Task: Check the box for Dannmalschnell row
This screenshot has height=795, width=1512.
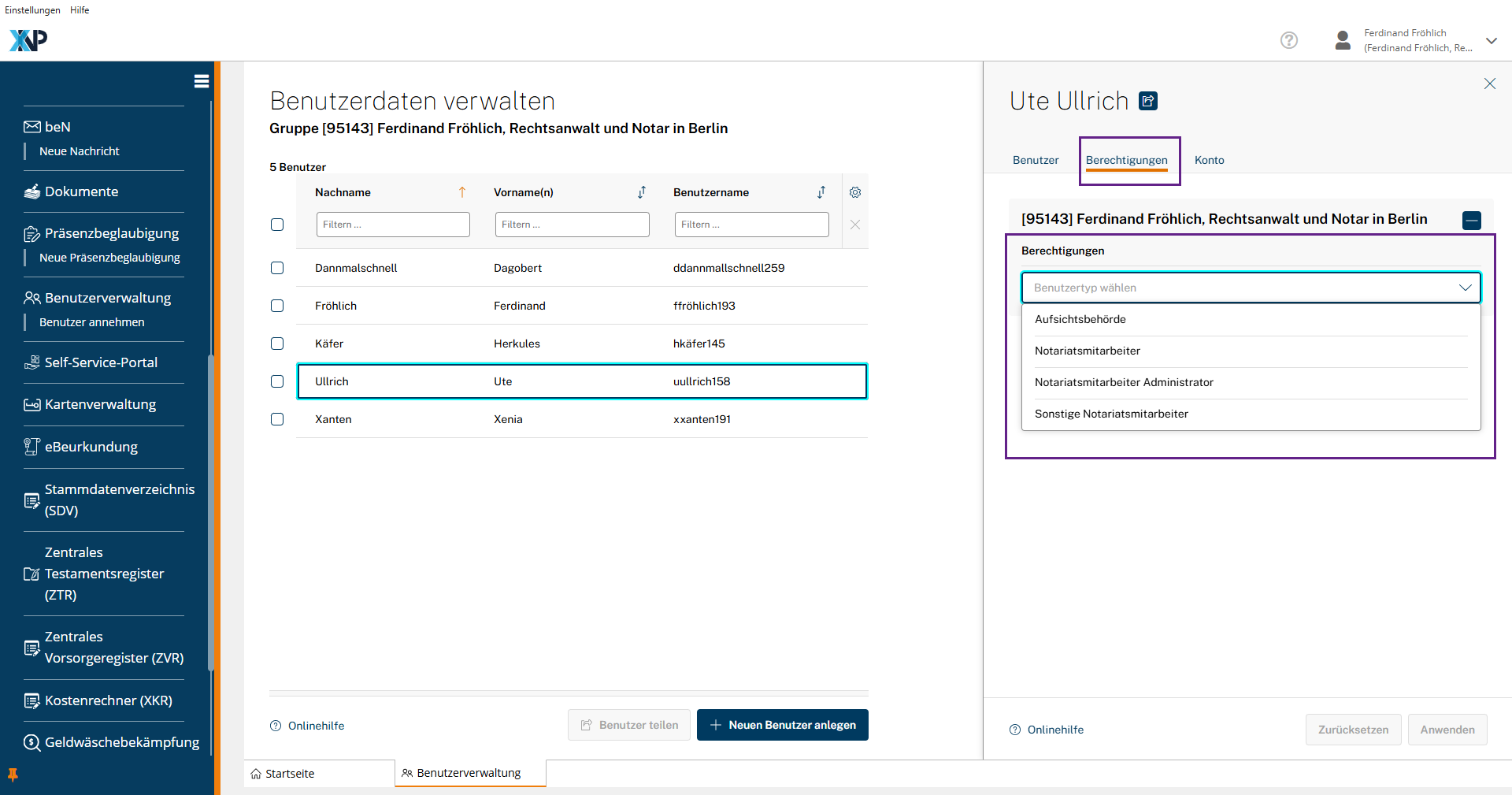Action: click(277, 268)
